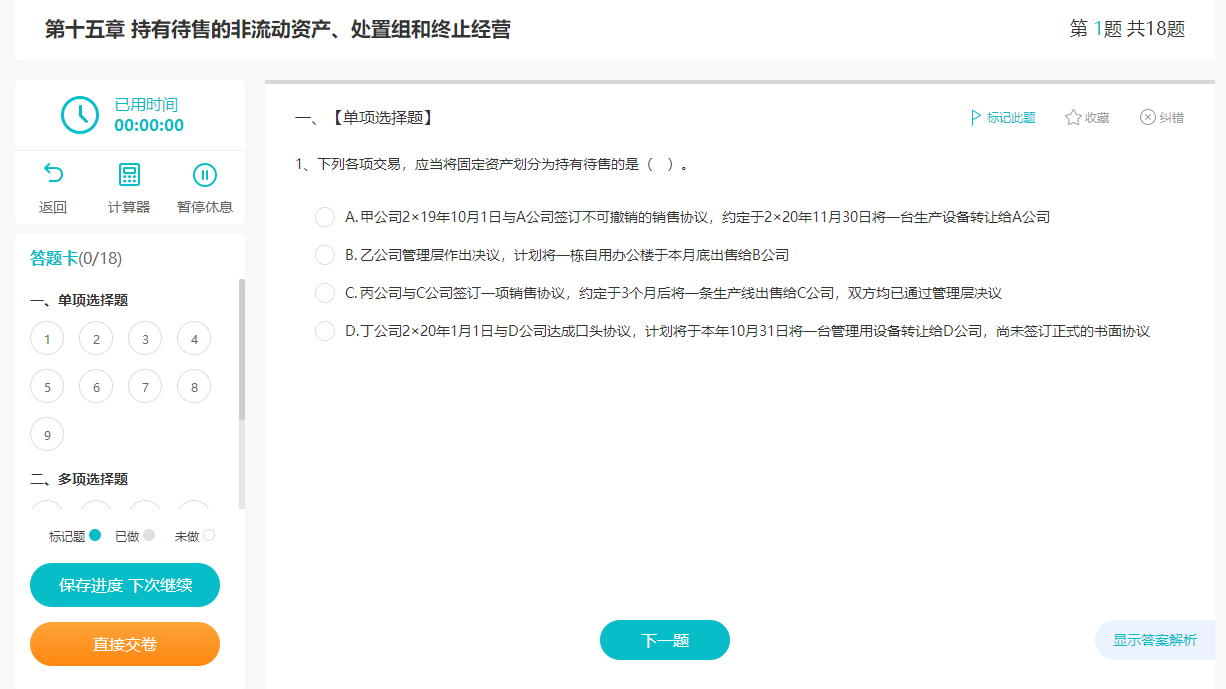Click the clock icon beside 已用时间
Screen dimensions: 1226x689
click(80, 114)
